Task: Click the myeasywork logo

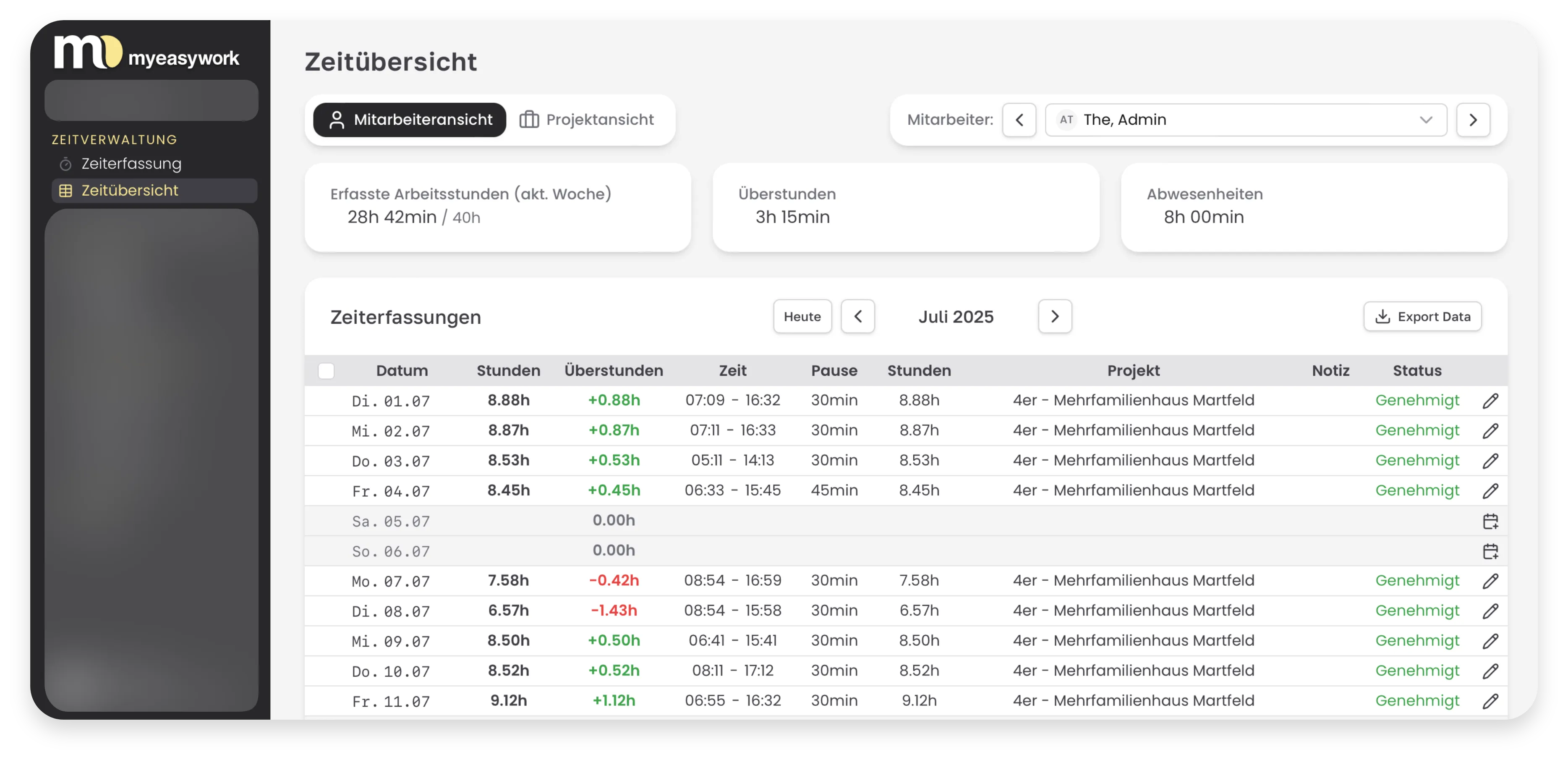Action: click(147, 54)
